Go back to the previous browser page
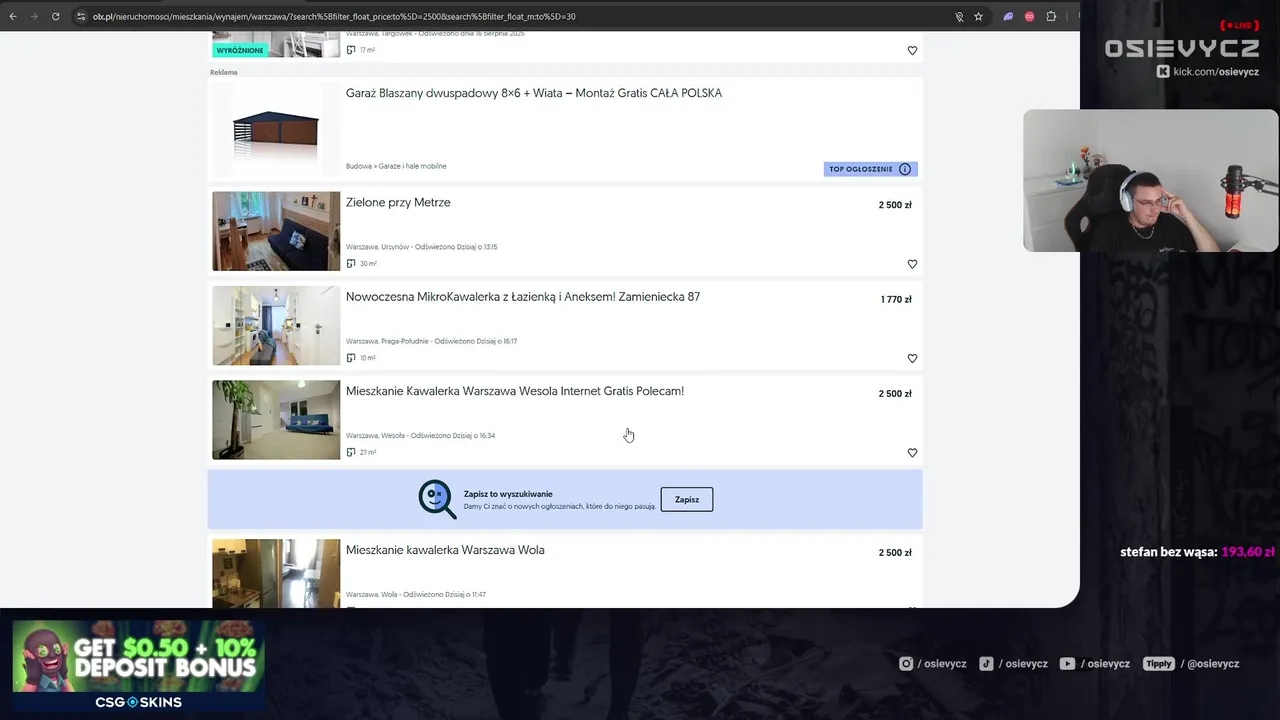Image resolution: width=1280 pixels, height=720 pixels. pyautogui.click(x=13, y=16)
